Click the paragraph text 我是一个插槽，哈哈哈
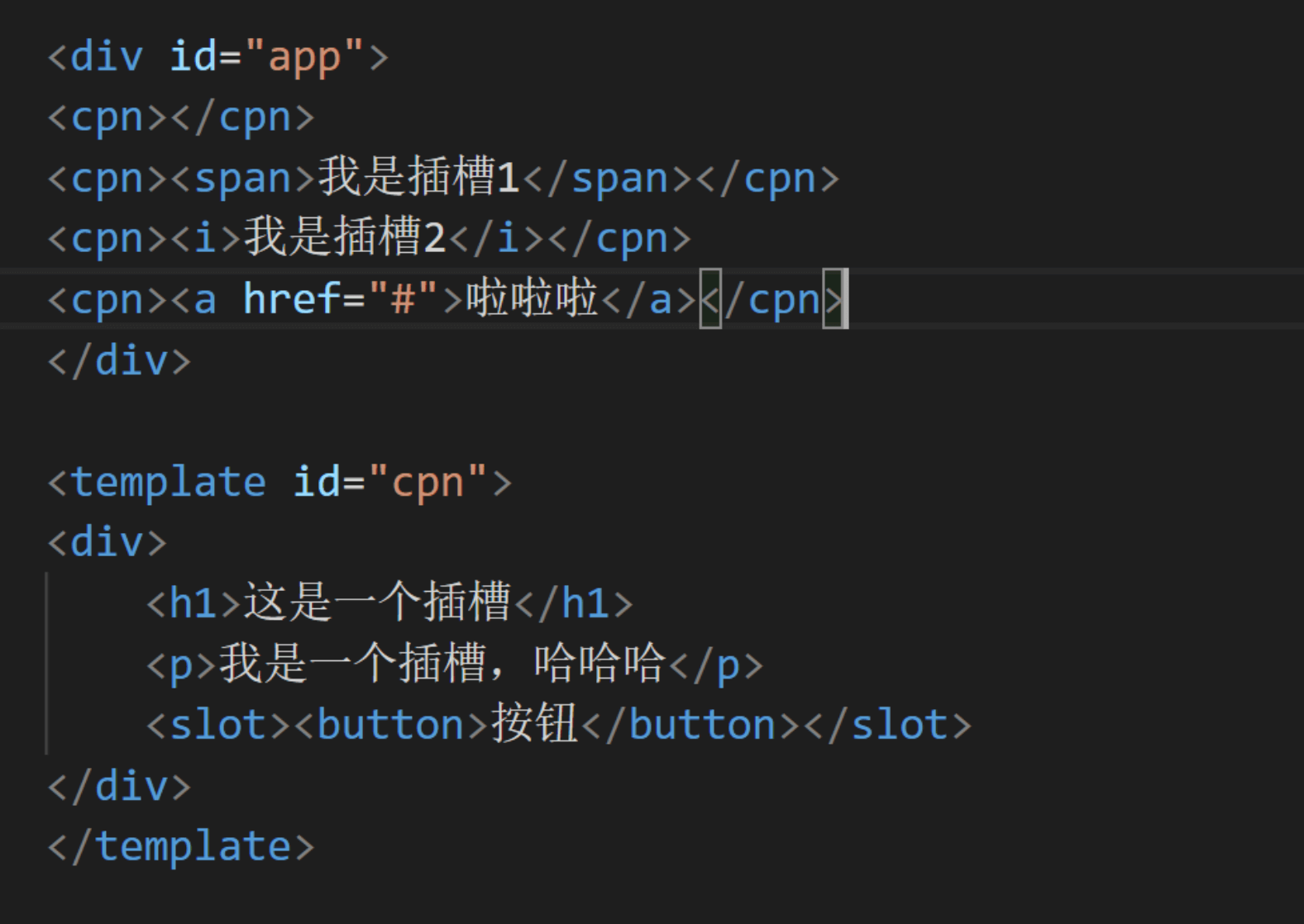The width and height of the screenshot is (1304, 924). pyautogui.click(x=442, y=663)
